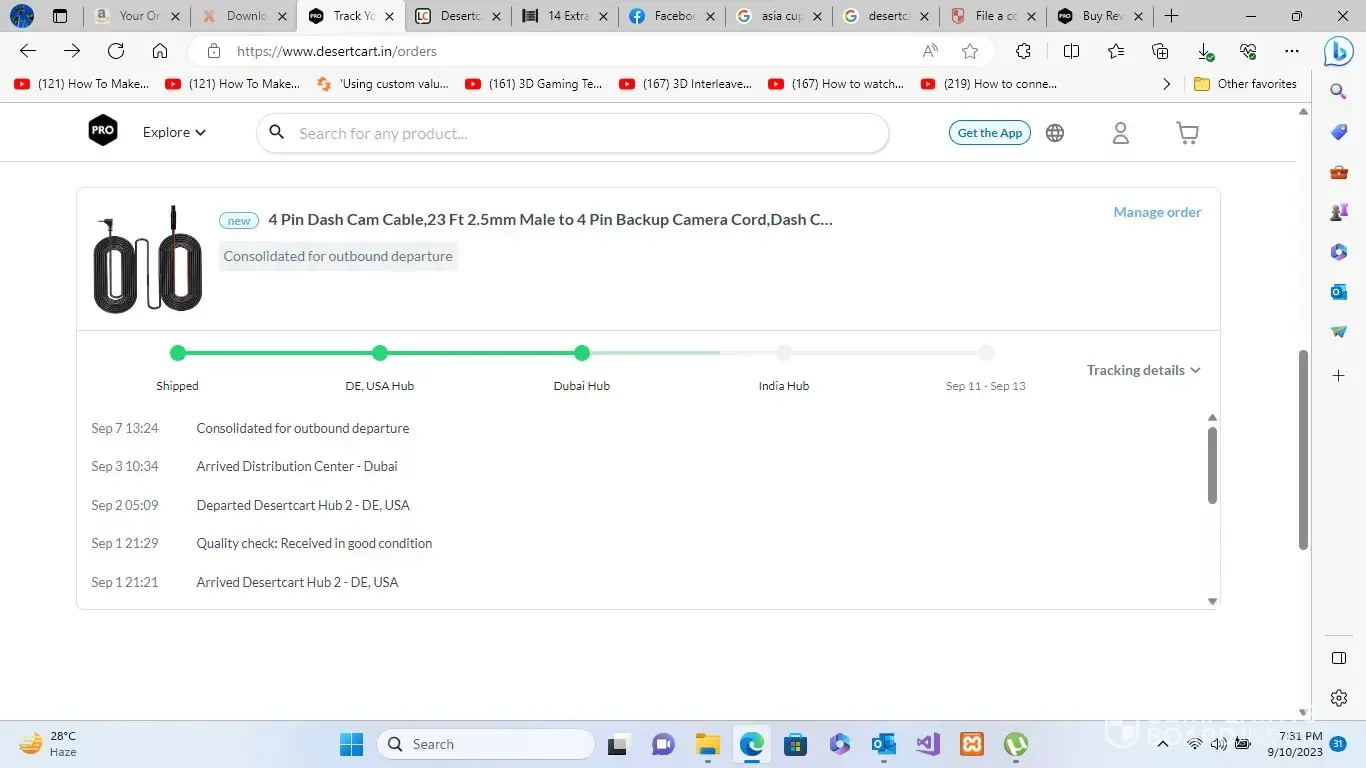Open the Other favorites folder
1366x768 pixels.
coord(1245,84)
